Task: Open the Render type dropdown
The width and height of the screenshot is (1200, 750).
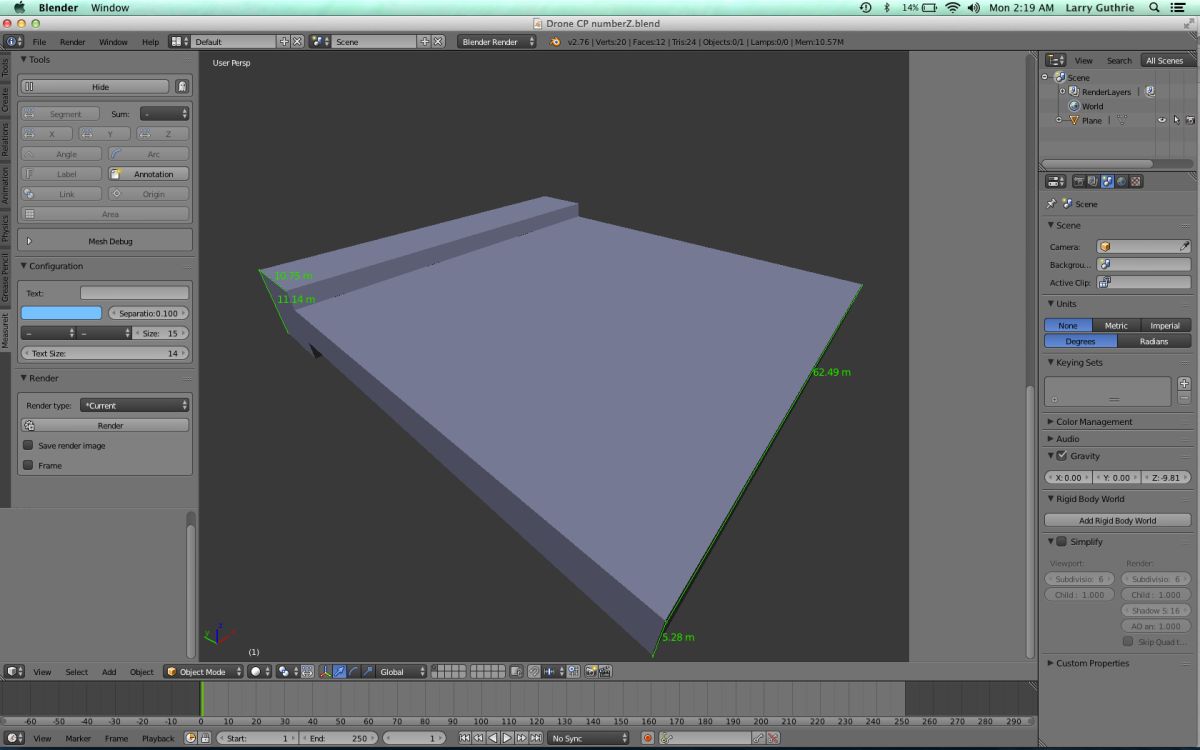Action: [134, 405]
